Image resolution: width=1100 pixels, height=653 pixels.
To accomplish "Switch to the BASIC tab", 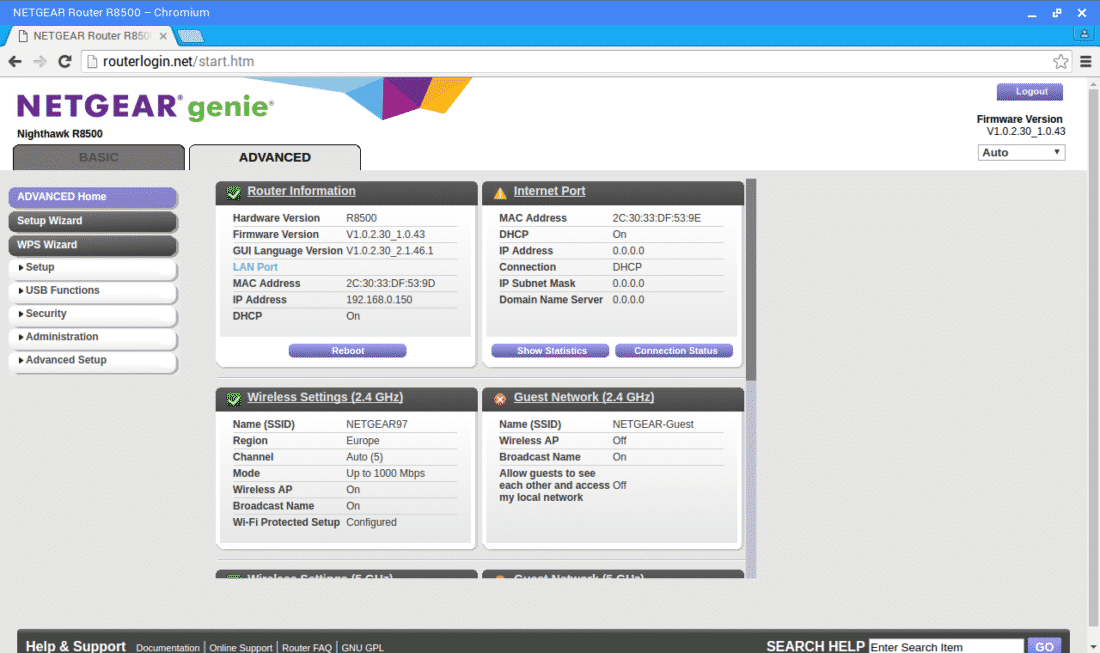I will [x=99, y=157].
